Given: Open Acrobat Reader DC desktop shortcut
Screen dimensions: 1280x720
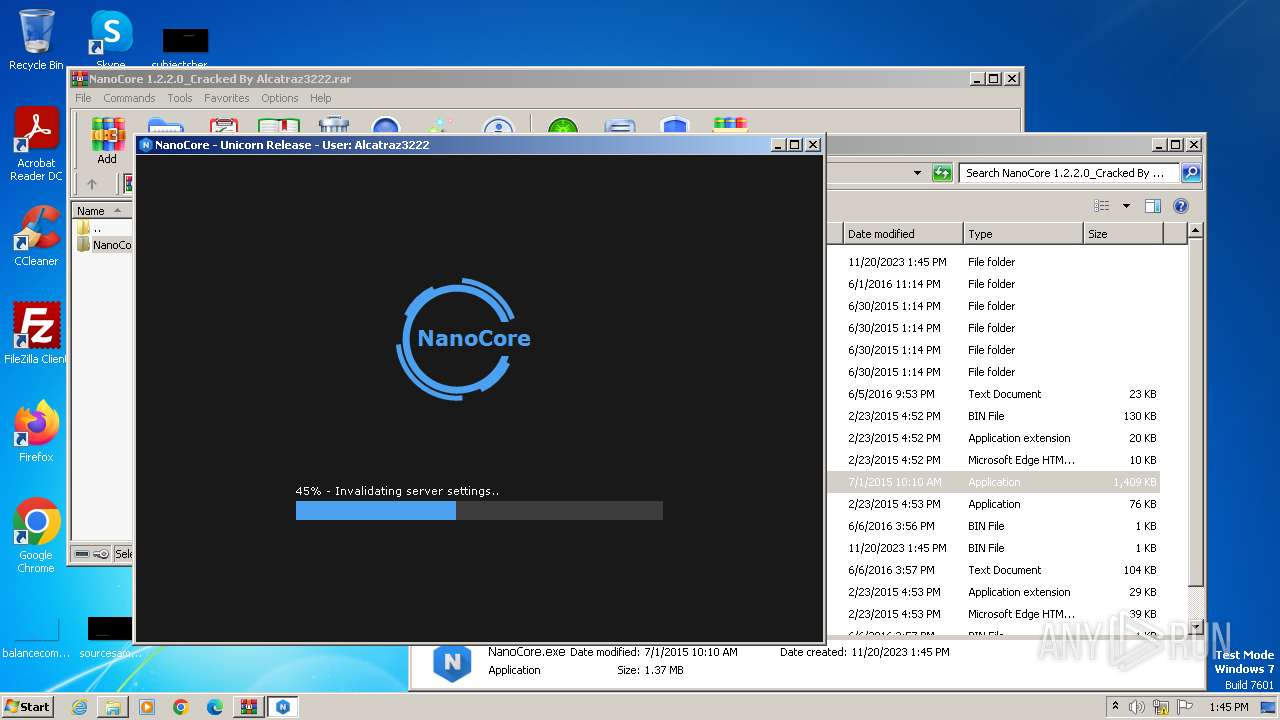Looking at the screenshot, I should point(36,145).
